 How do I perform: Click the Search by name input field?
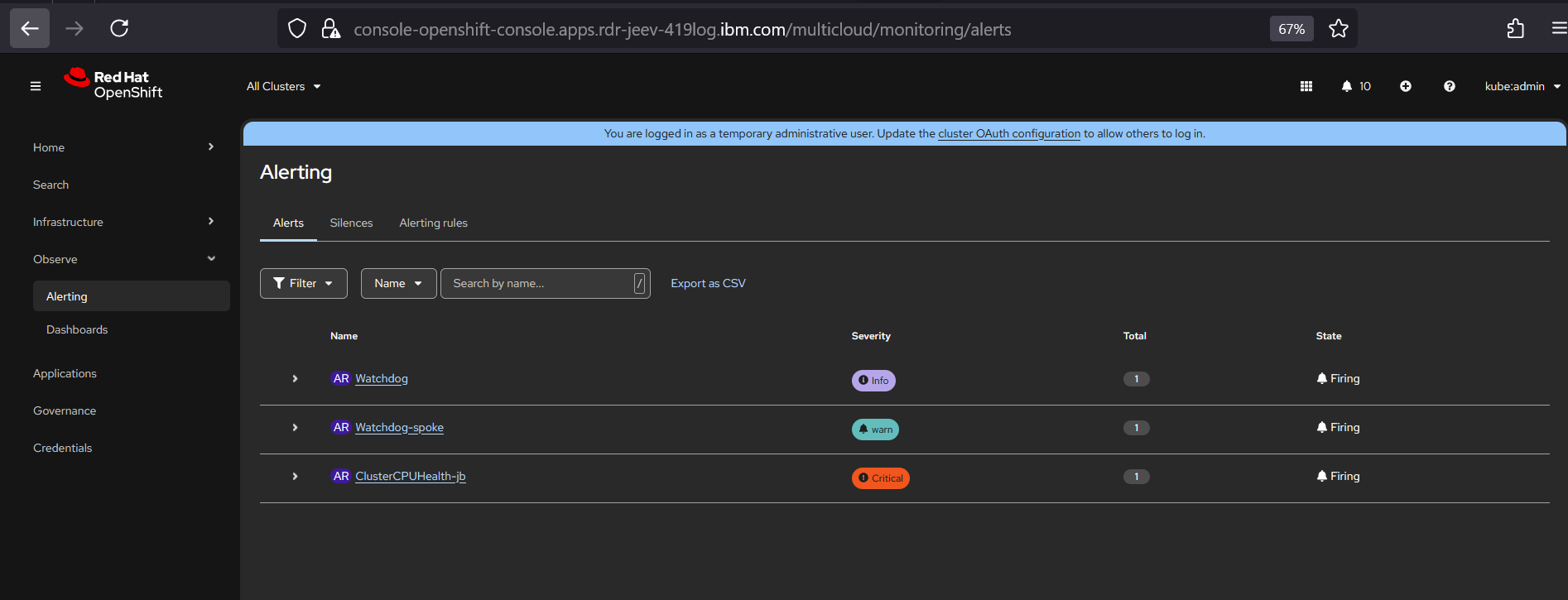pyautogui.click(x=538, y=283)
